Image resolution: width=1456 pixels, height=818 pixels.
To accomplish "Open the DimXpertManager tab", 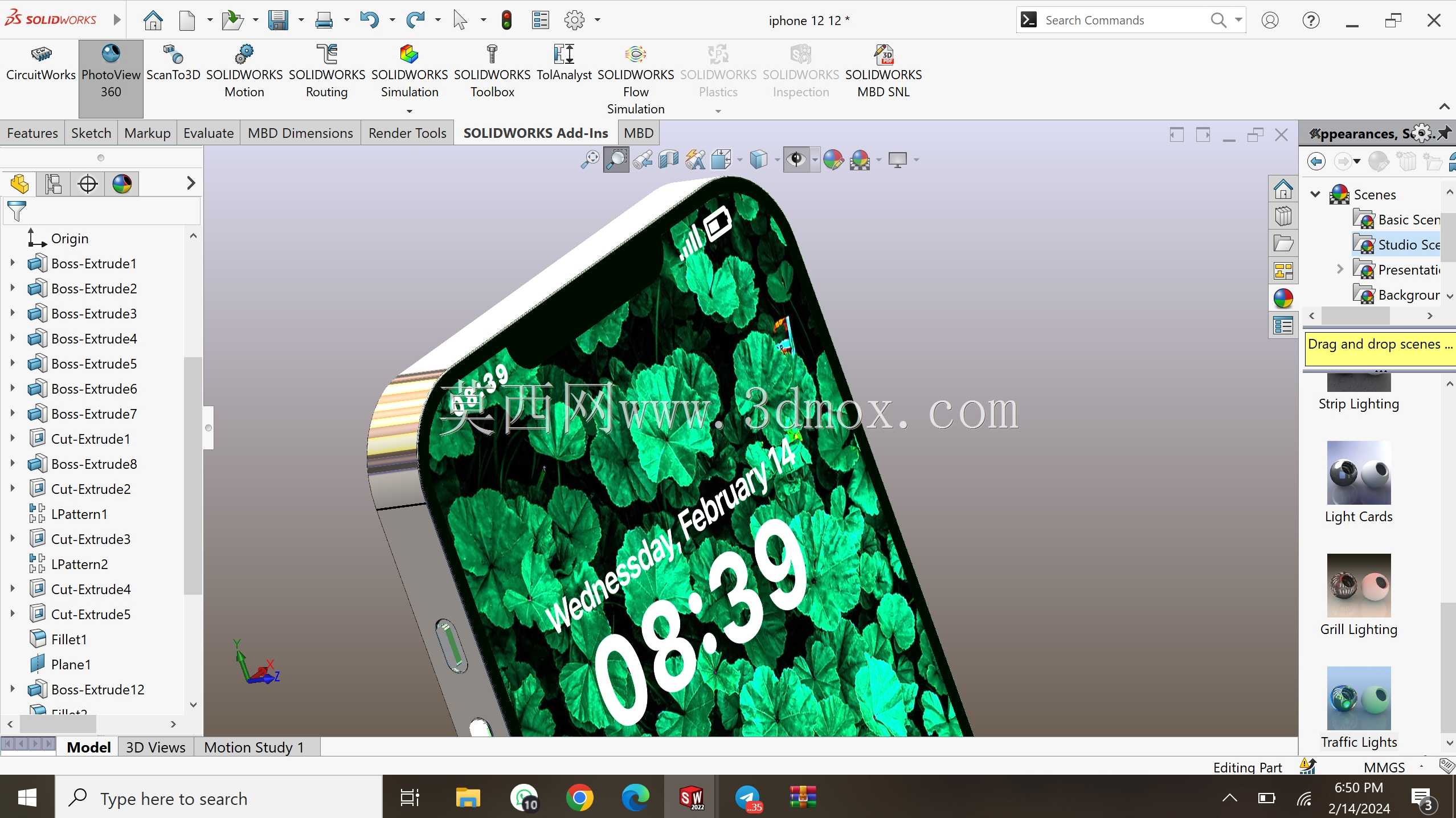I will [x=88, y=184].
